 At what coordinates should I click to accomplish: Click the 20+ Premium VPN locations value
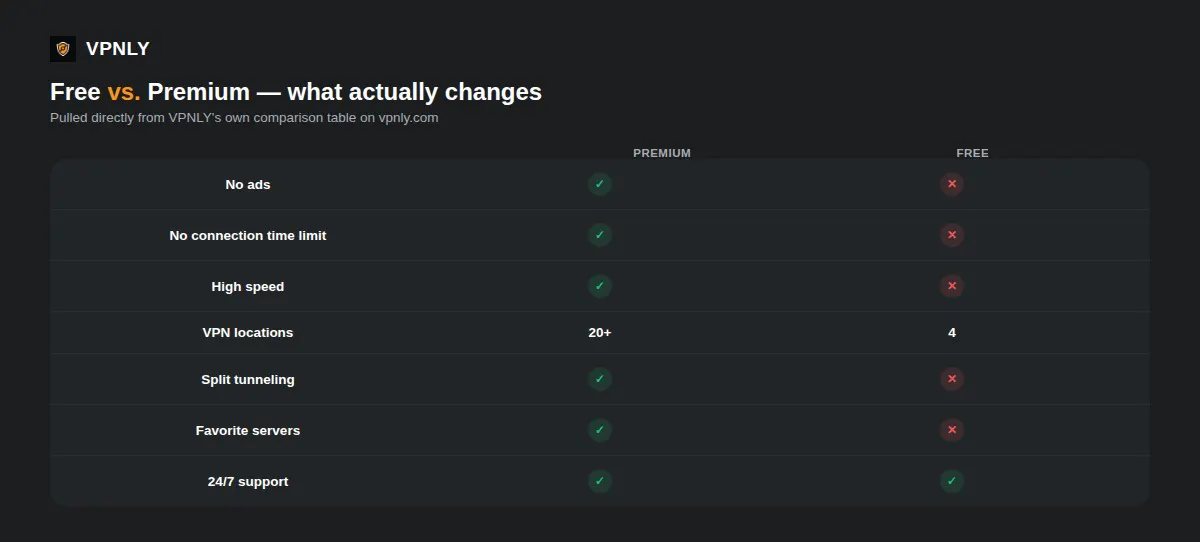pos(600,332)
